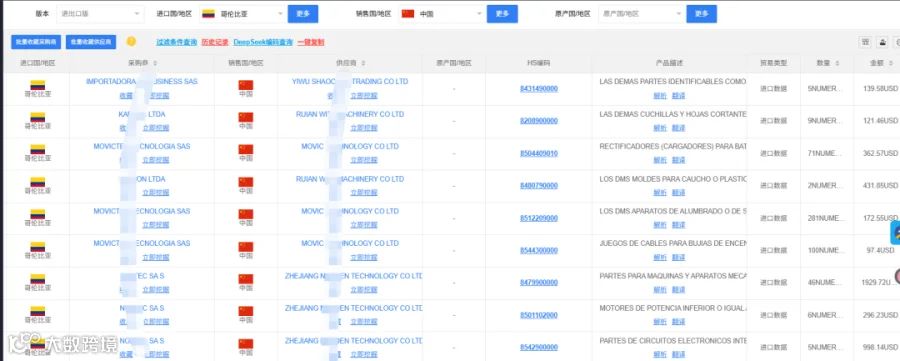Sort by the 数量 column arrows
Viewport: 900px width, 361px height.
point(837,63)
